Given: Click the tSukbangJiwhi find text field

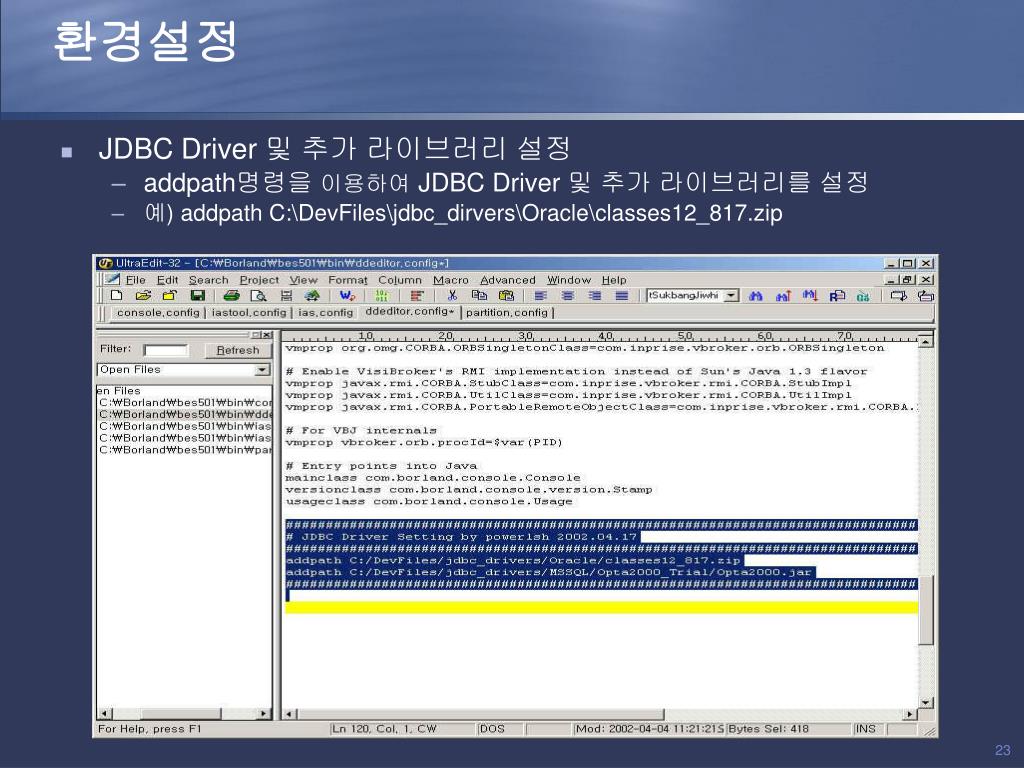Looking at the screenshot, I should [686, 296].
